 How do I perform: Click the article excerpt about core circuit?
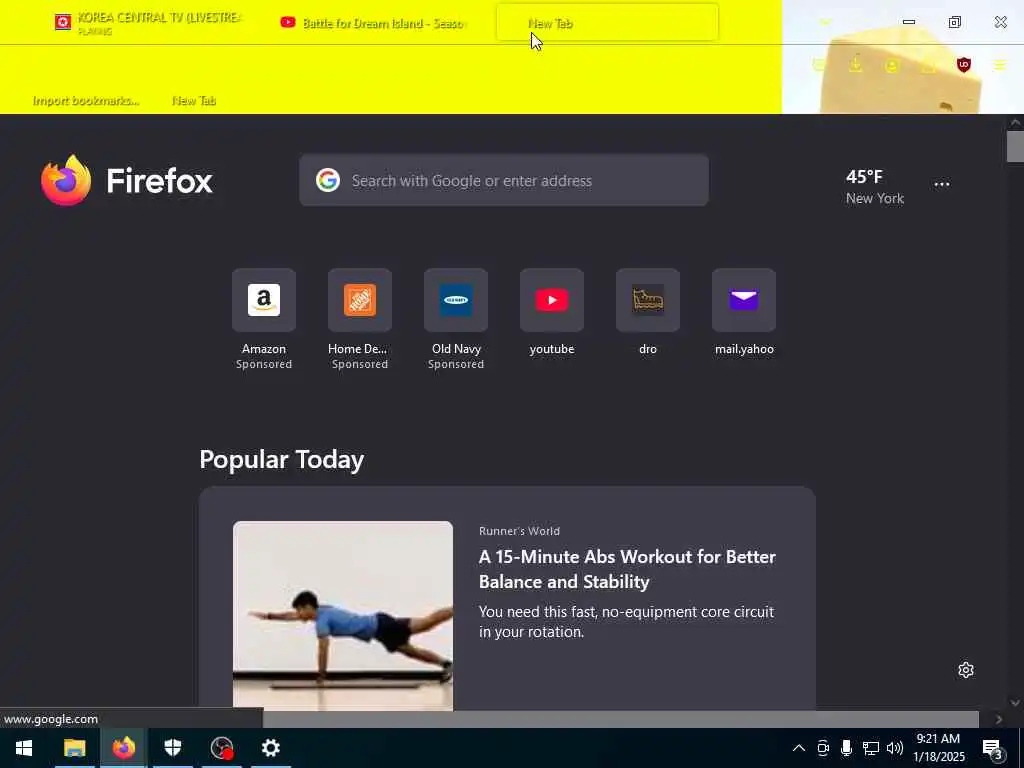click(626, 622)
